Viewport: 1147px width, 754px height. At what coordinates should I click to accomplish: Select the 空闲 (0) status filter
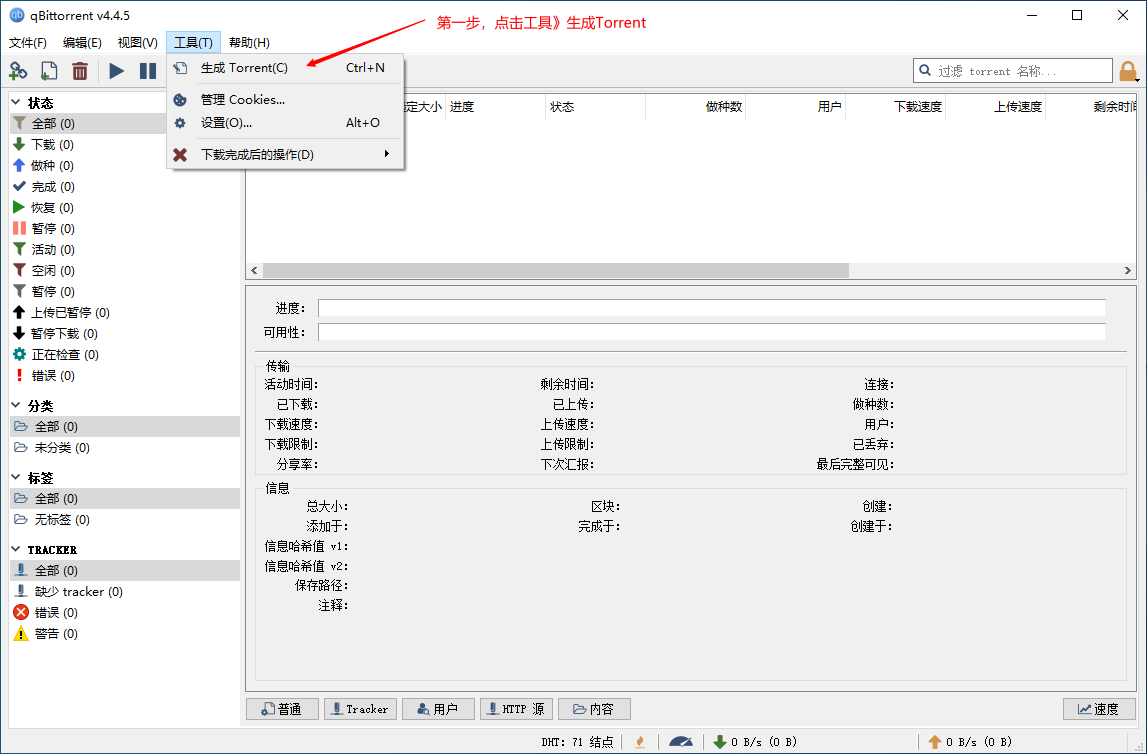point(125,271)
